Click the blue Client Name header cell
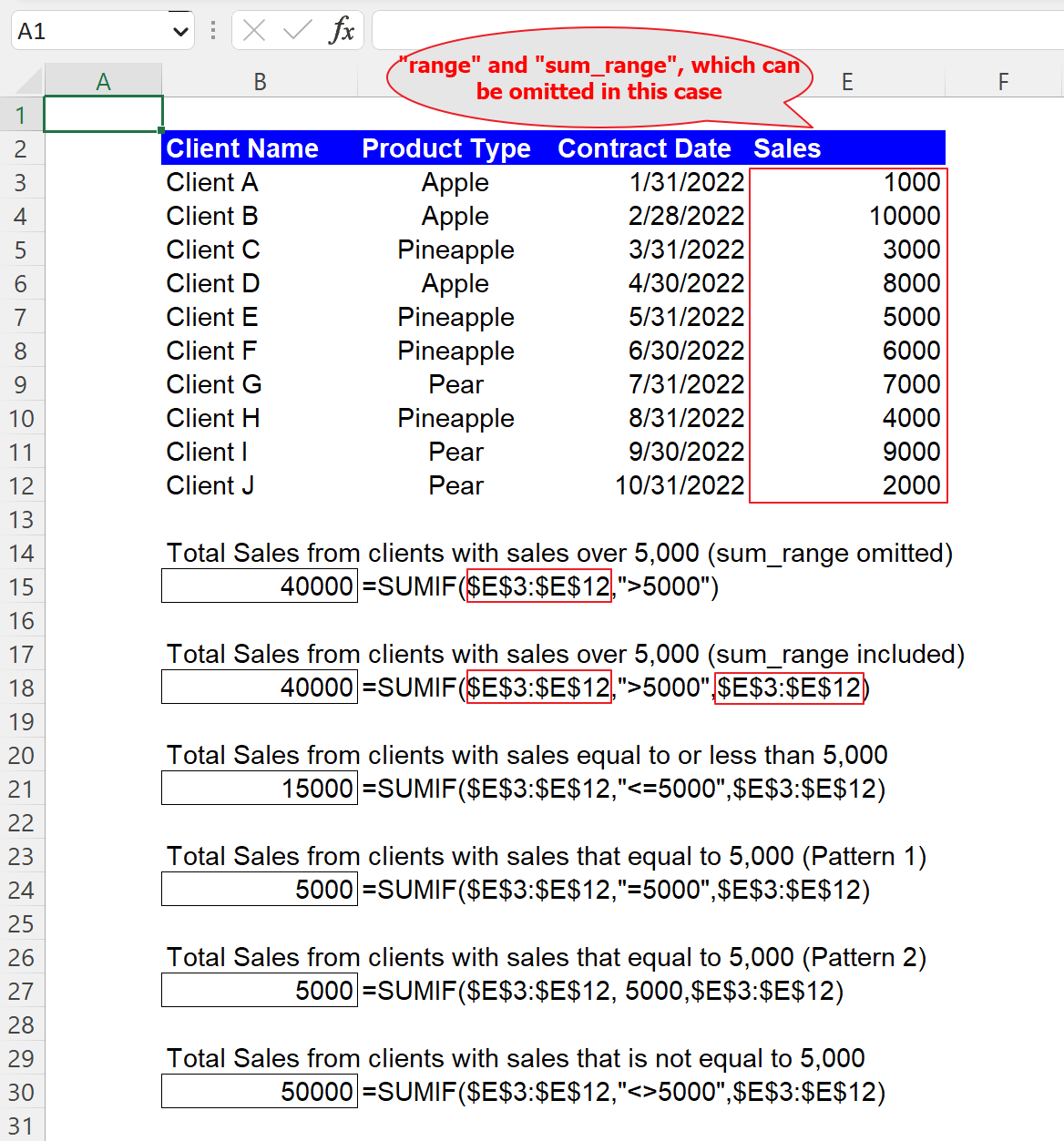 [x=241, y=148]
